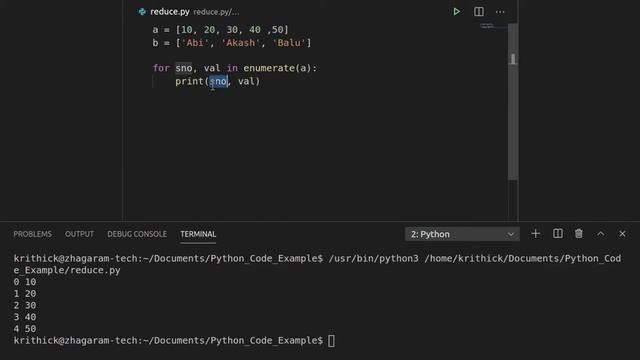Split the terminal pane

[x=558, y=234]
